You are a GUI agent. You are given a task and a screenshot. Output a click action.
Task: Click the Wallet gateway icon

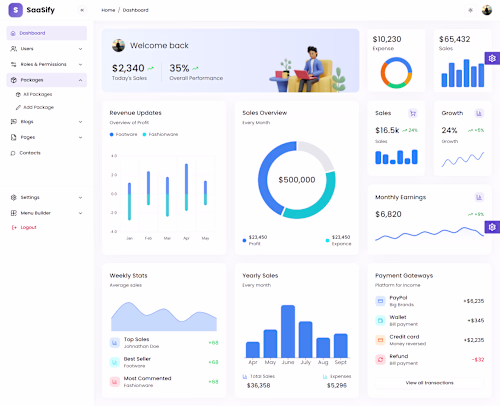pos(380,321)
